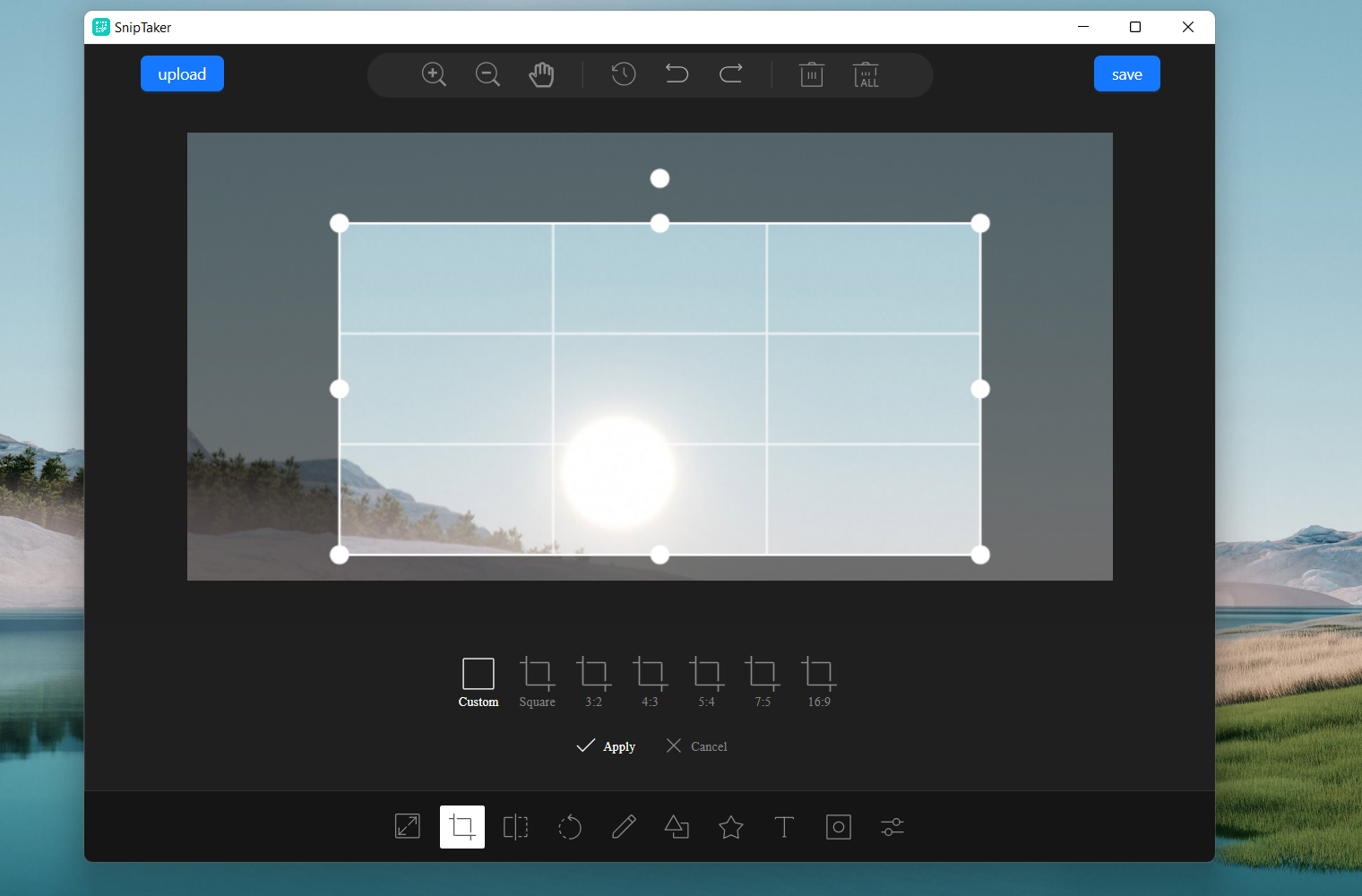
Task: Close the SnipTaker window
Action: click(1188, 27)
